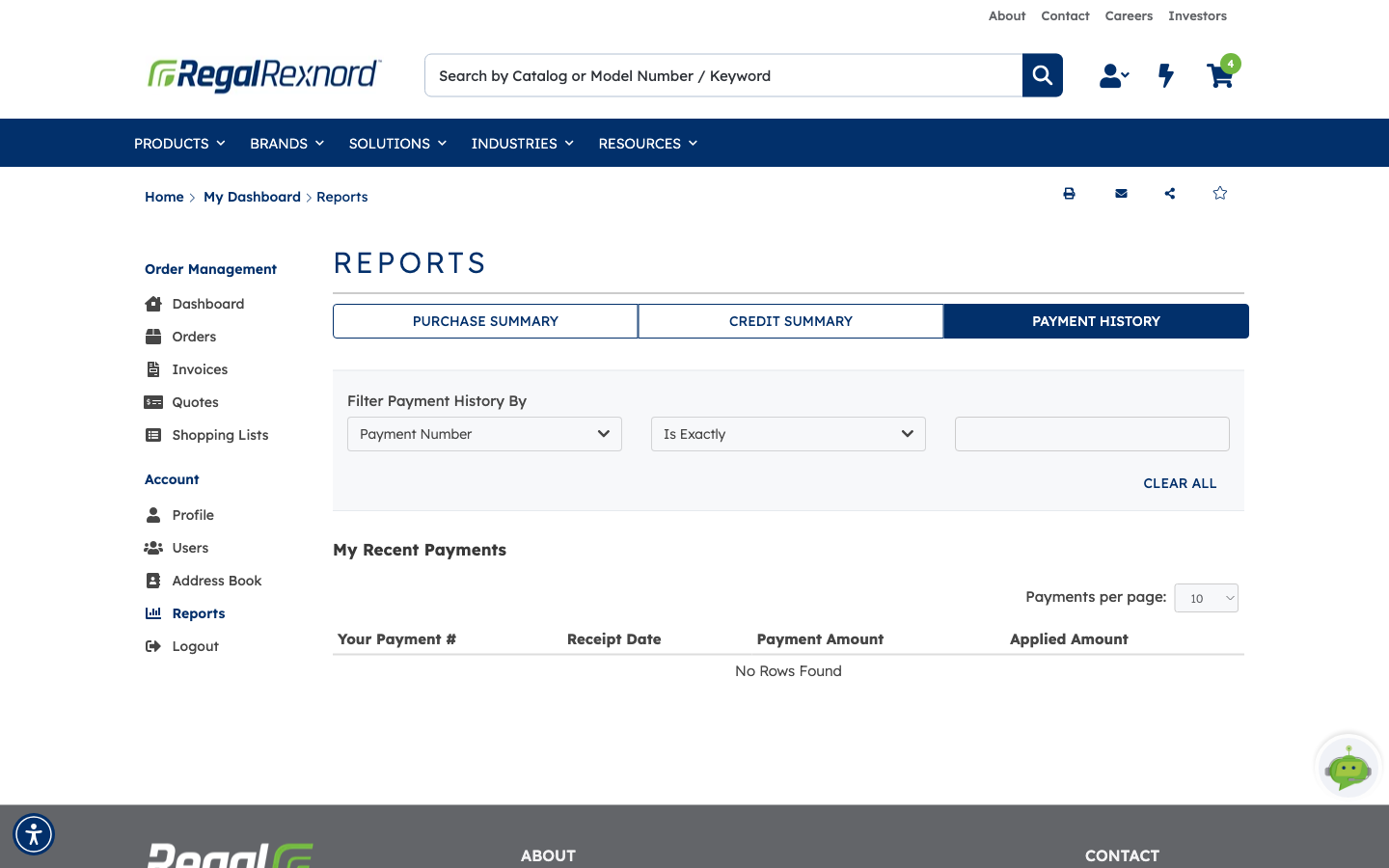This screenshot has width=1389, height=868.
Task: Expand the Products menu
Action: 179,143
